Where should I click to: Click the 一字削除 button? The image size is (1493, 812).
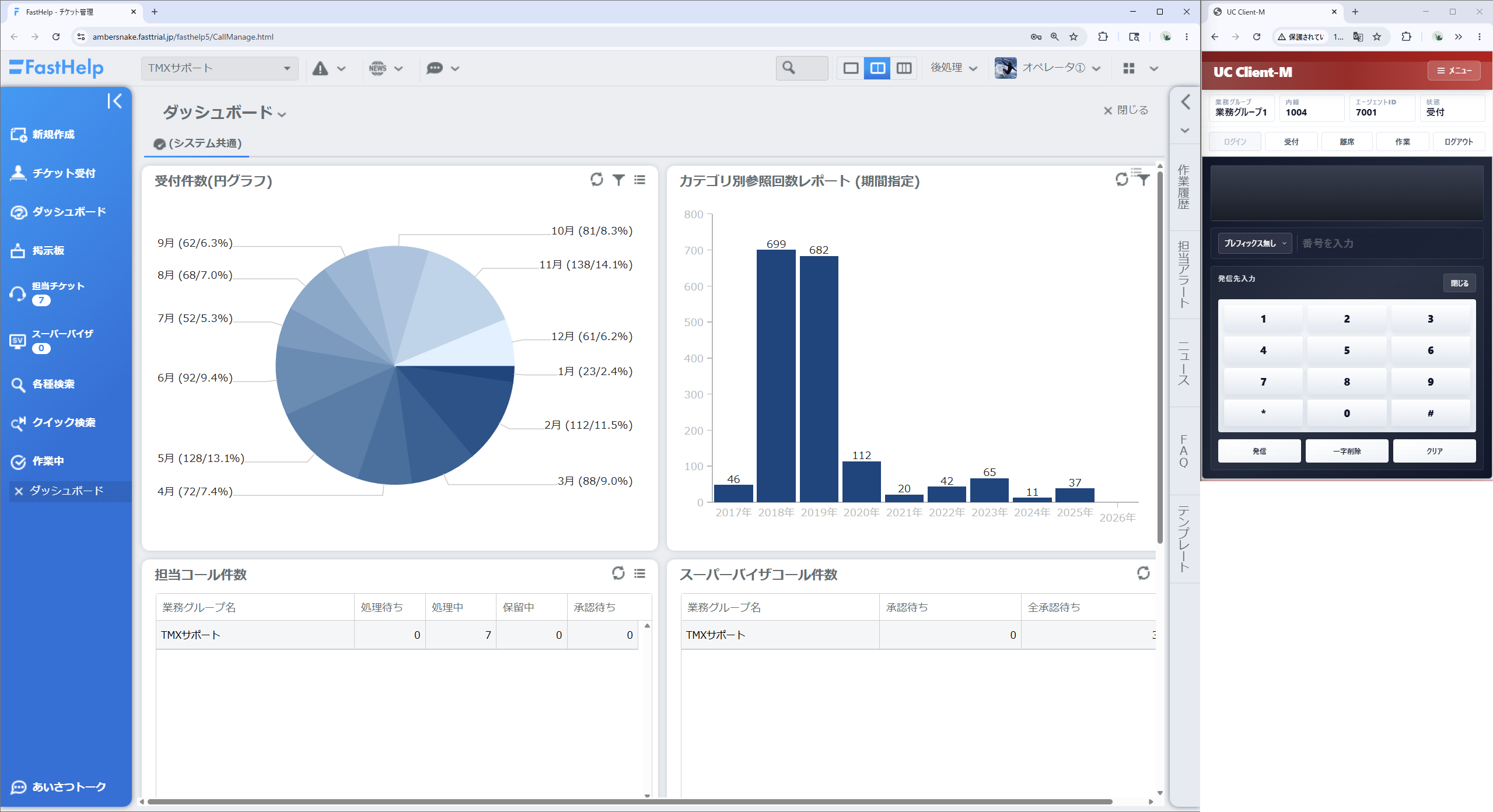click(x=1347, y=451)
